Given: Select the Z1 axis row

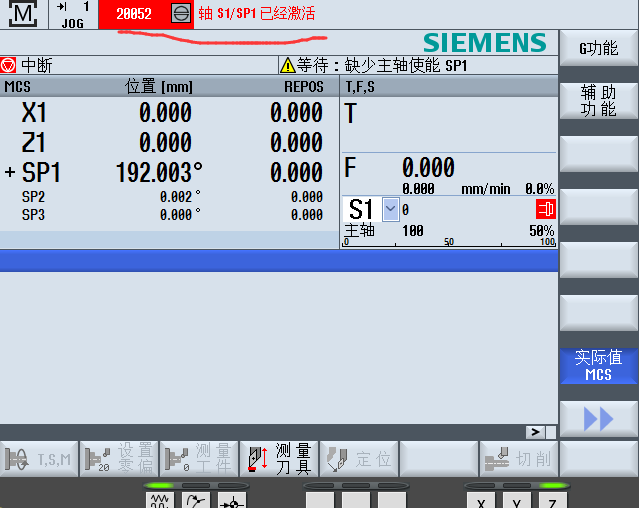Looking at the screenshot, I should tap(170, 143).
